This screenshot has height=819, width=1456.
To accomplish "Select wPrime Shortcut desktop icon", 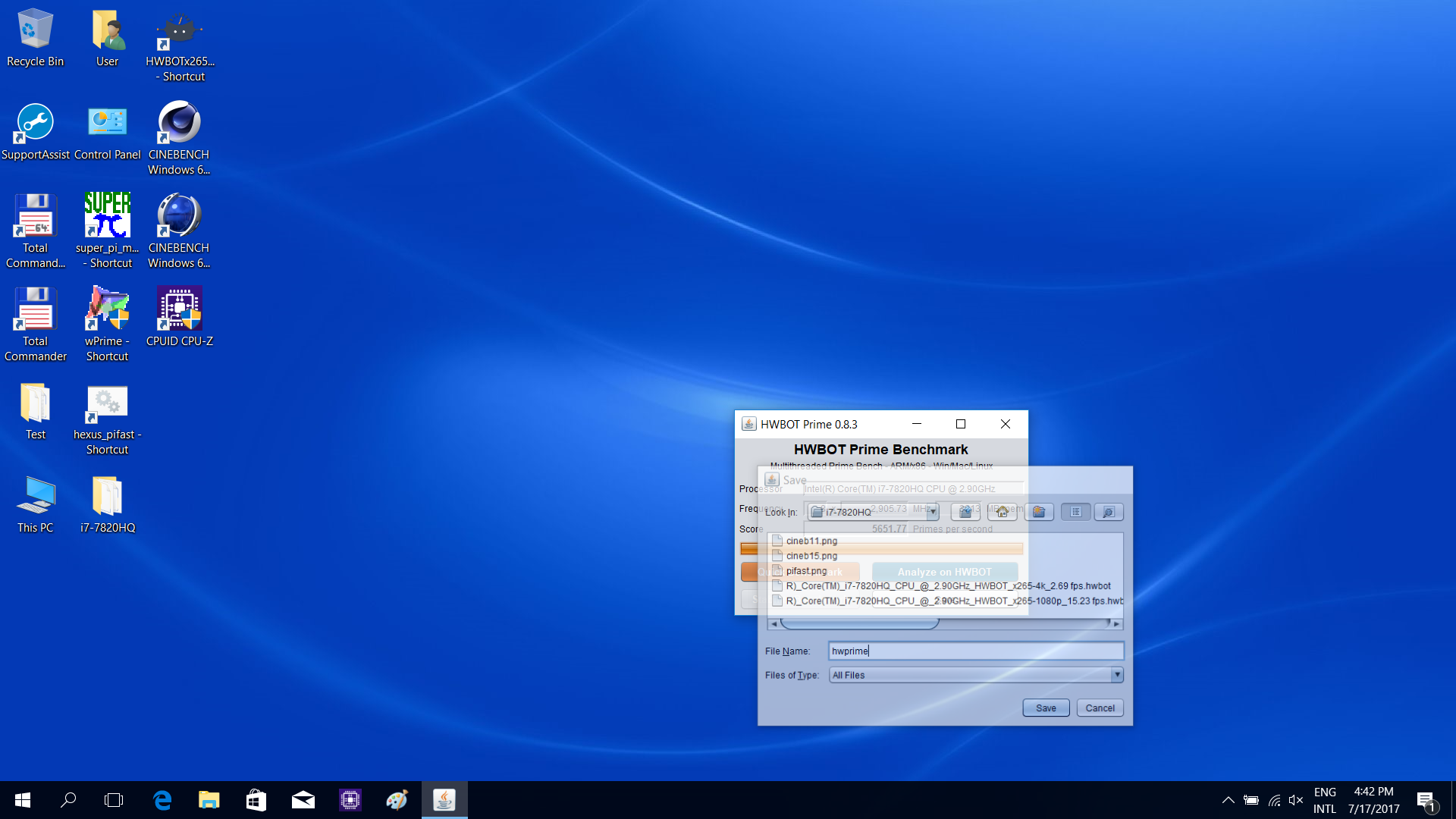I will tap(107, 325).
